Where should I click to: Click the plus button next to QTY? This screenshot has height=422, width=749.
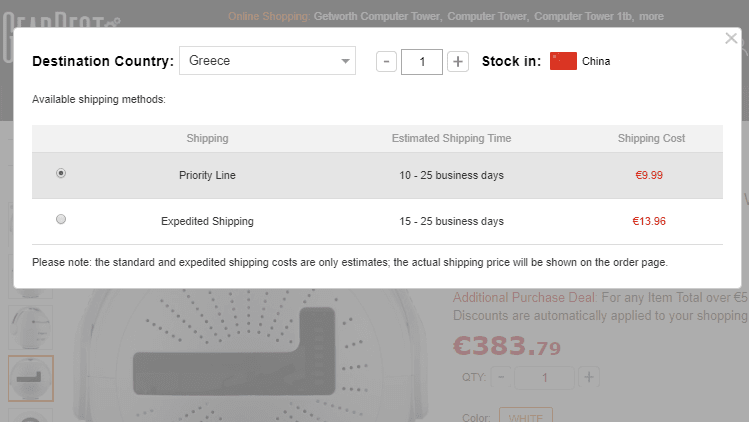(590, 377)
